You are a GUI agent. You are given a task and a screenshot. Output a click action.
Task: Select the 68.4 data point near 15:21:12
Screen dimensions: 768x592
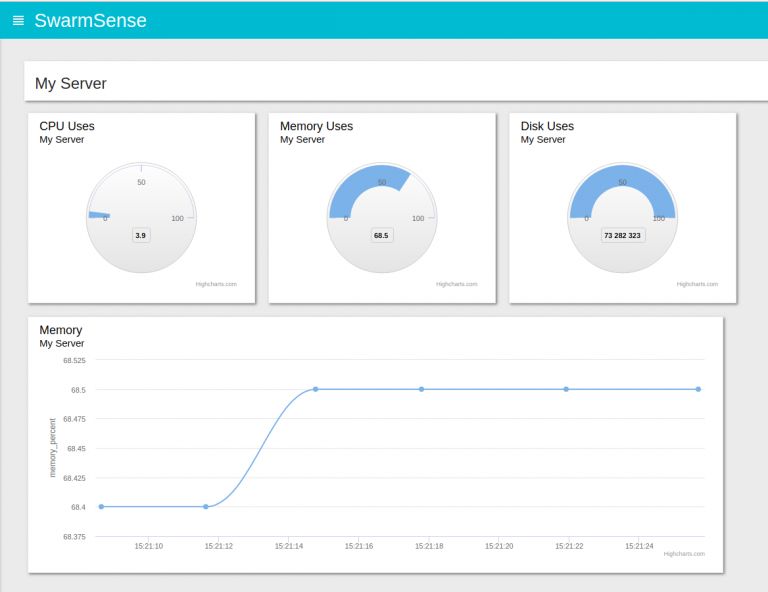pos(206,507)
